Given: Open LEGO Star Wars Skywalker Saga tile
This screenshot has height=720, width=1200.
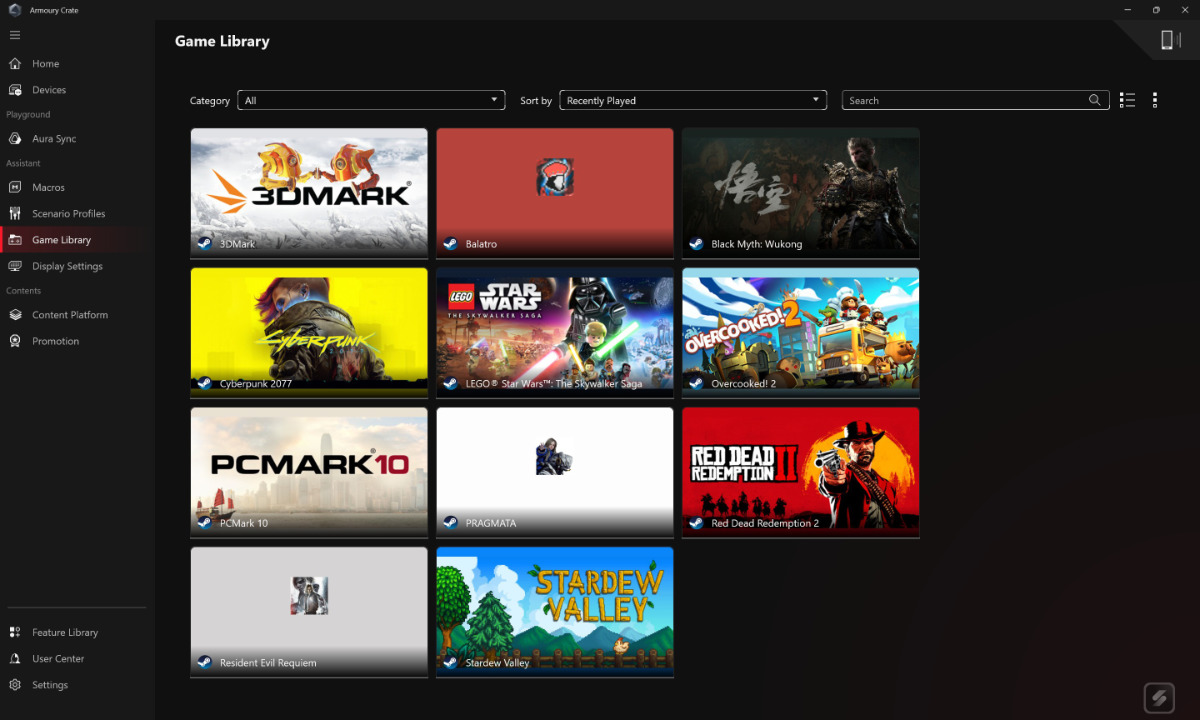Looking at the screenshot, I should tap(555, 333).
